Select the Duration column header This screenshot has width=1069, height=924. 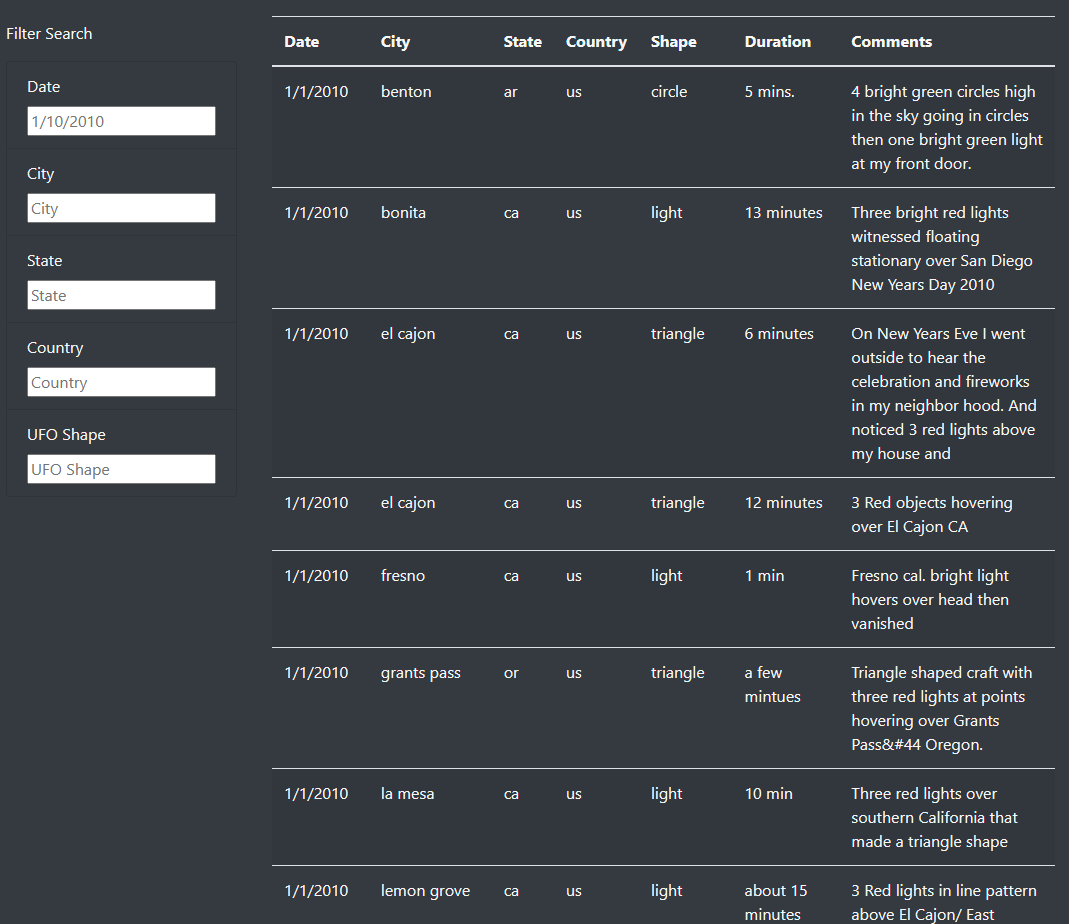[777, 41]
